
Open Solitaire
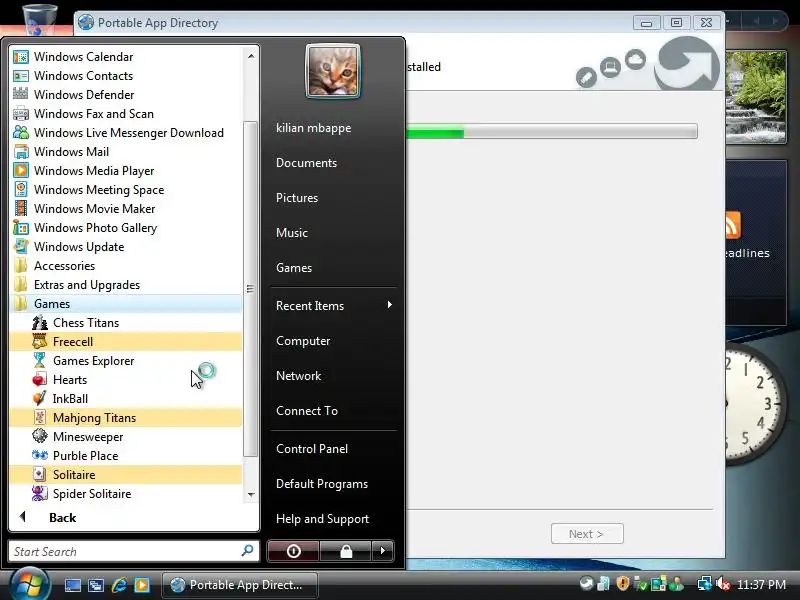126,474
